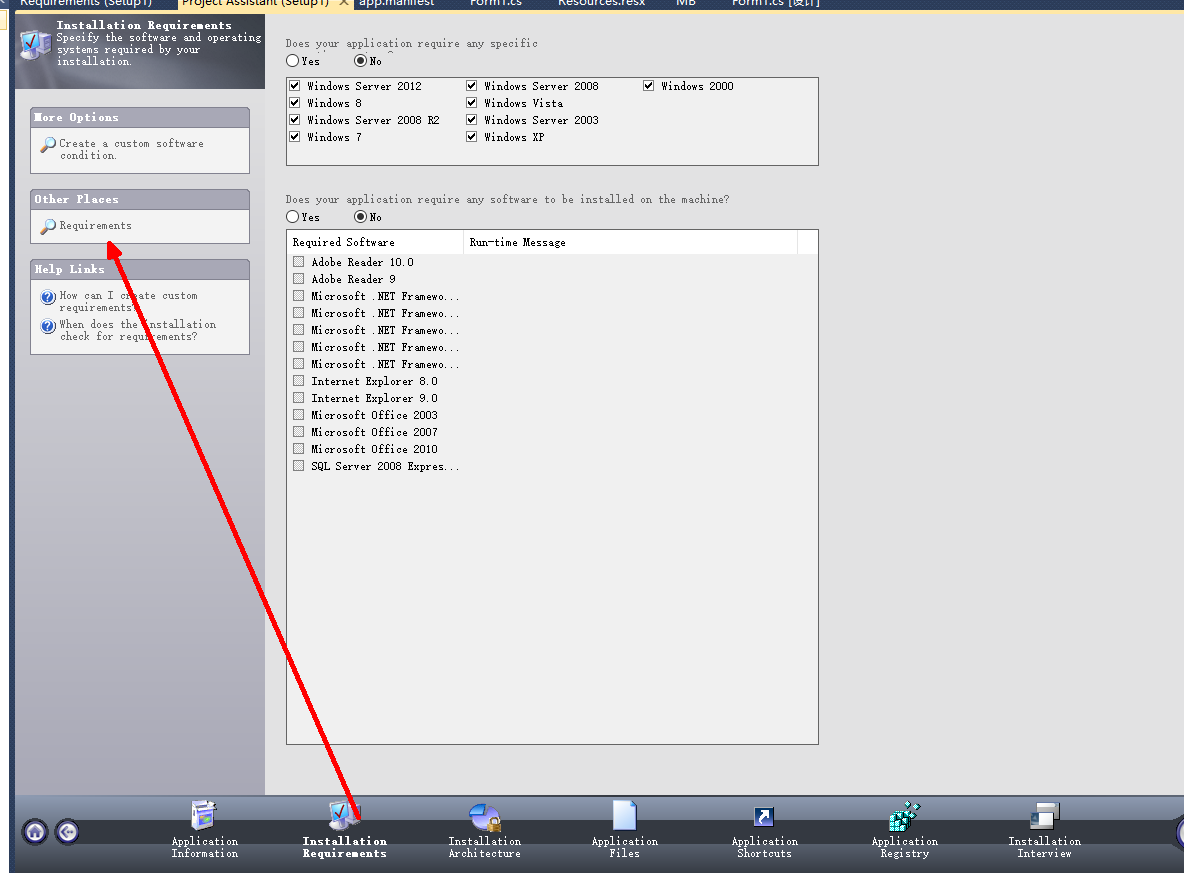
Task: Open How can I create custom requirements help
Action: [128, 301]
